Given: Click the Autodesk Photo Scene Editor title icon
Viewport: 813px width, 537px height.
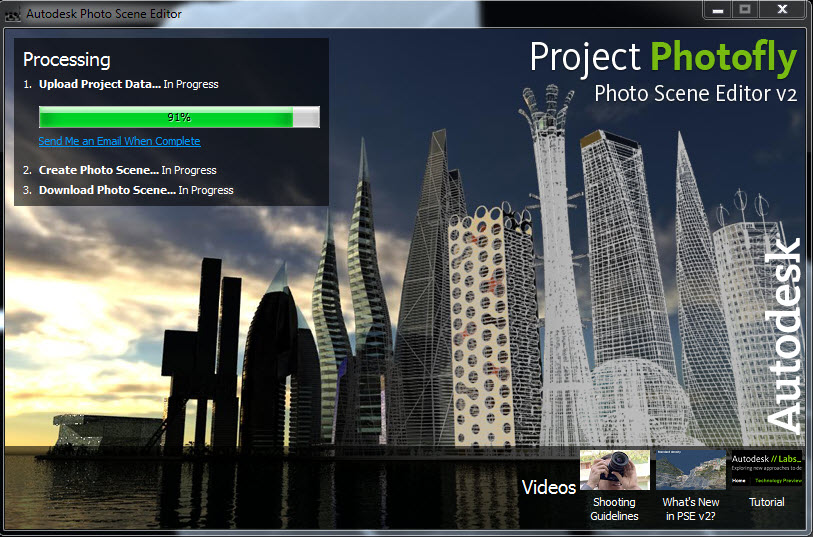Looking at the screenshot, I should (12, 14).
